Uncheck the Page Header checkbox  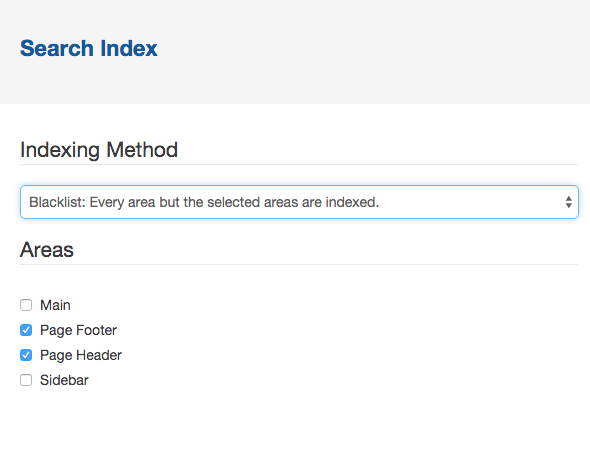click(x=26, y=355)
